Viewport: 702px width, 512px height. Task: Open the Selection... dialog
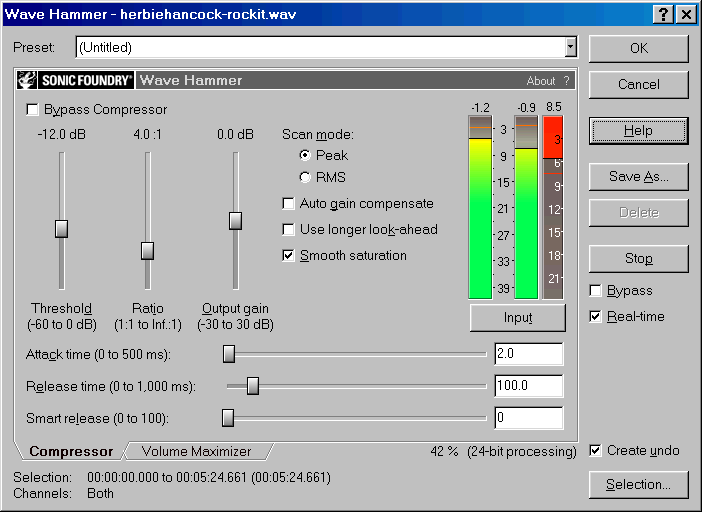click(638, 485)
